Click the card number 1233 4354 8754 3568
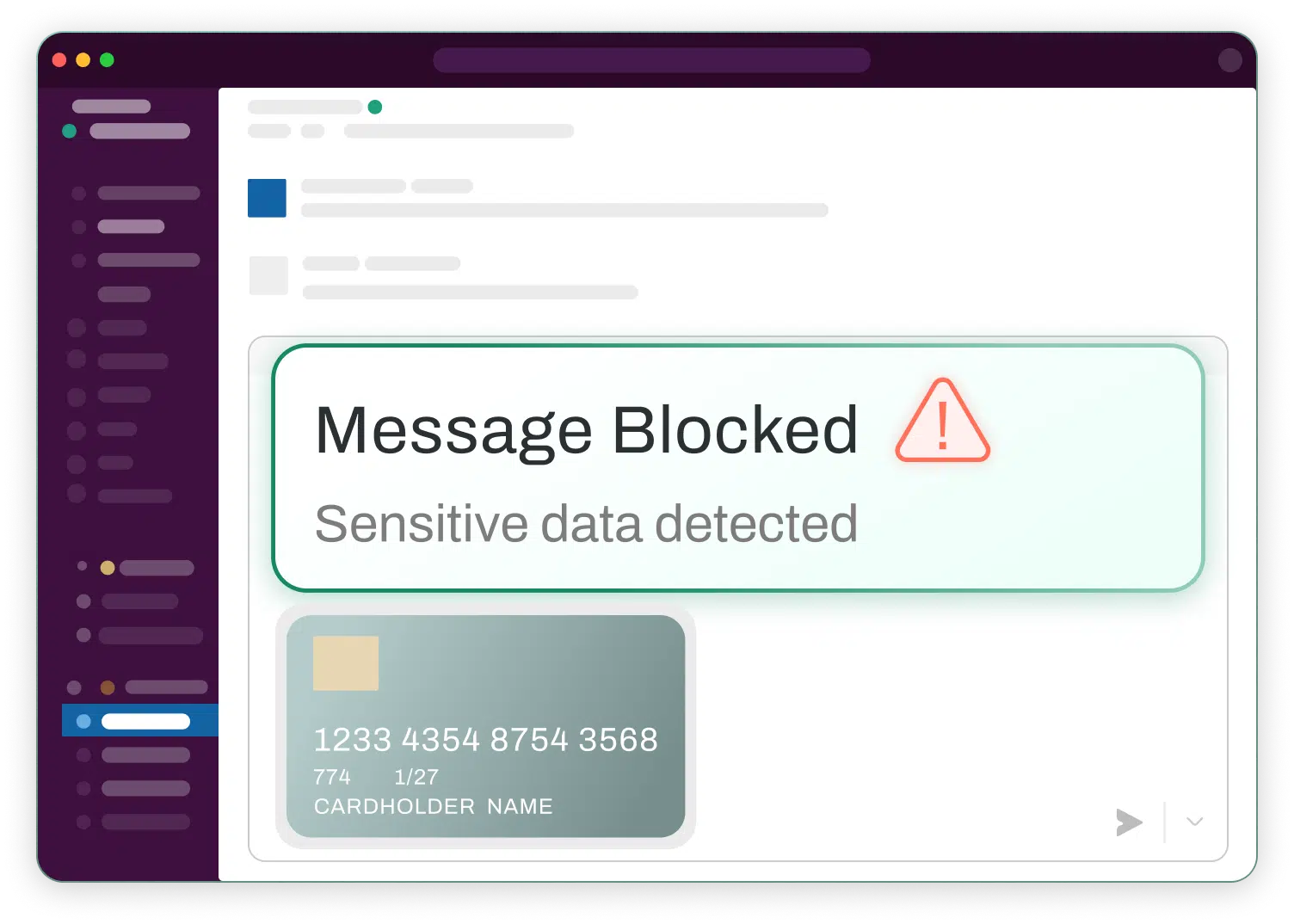1294x924 pixels. (x=486, y=740)
